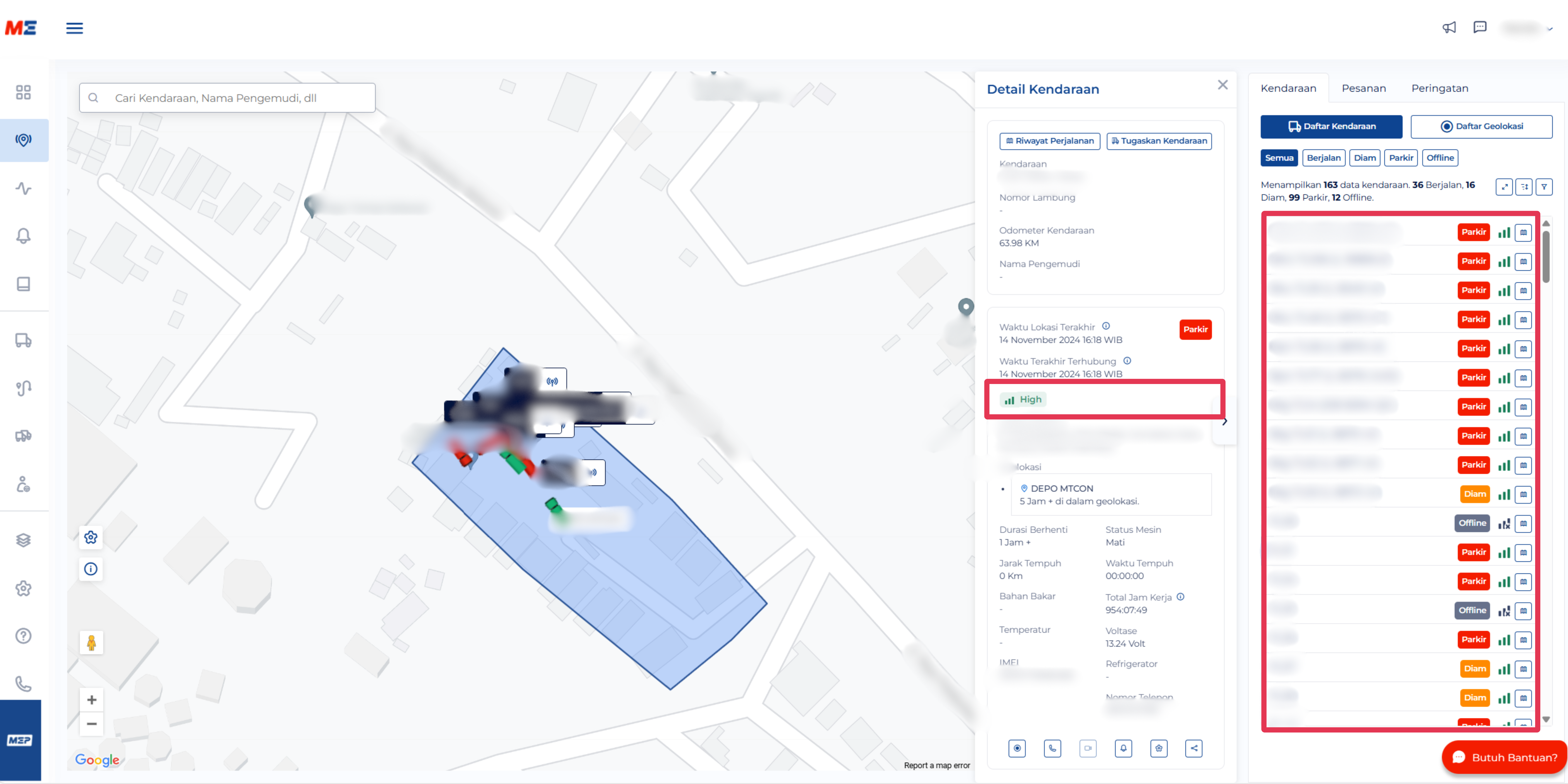This screenshot has height=784, width=1568.
Task: Click the Google logo on the map
Action: [x=97, y=760]
